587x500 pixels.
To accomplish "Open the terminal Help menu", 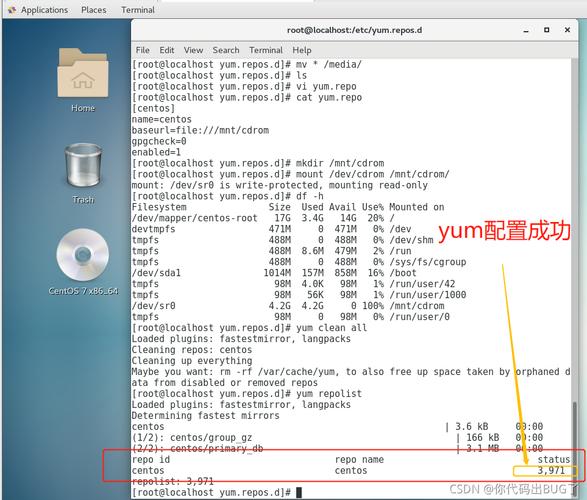I will 302,50.
